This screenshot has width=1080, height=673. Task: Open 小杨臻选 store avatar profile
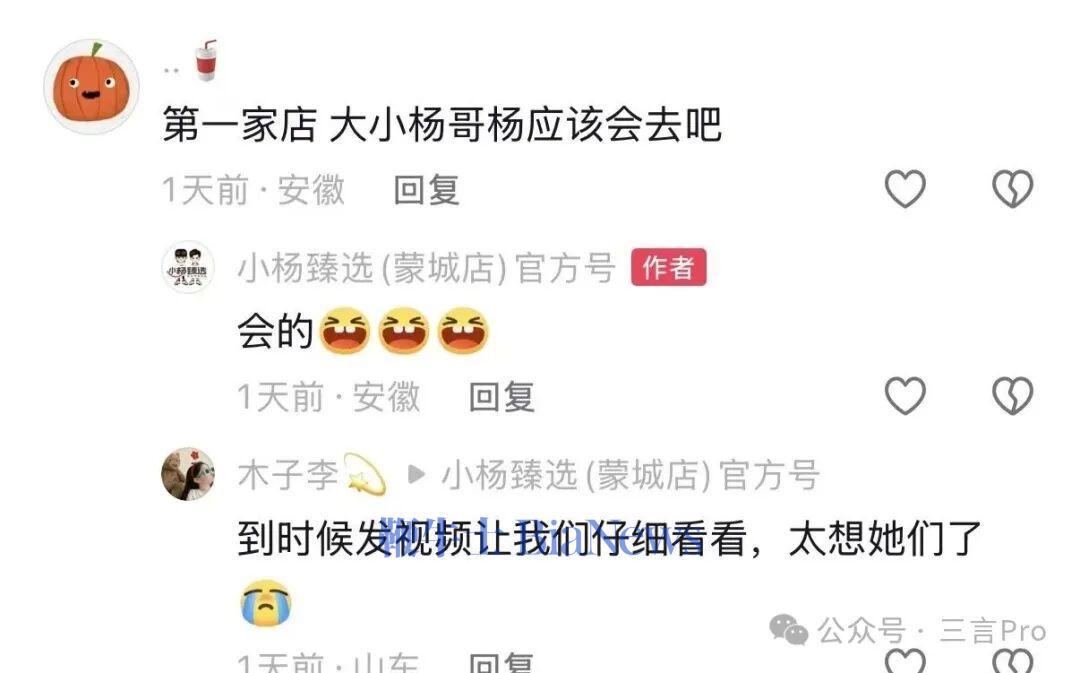point(188,267)
